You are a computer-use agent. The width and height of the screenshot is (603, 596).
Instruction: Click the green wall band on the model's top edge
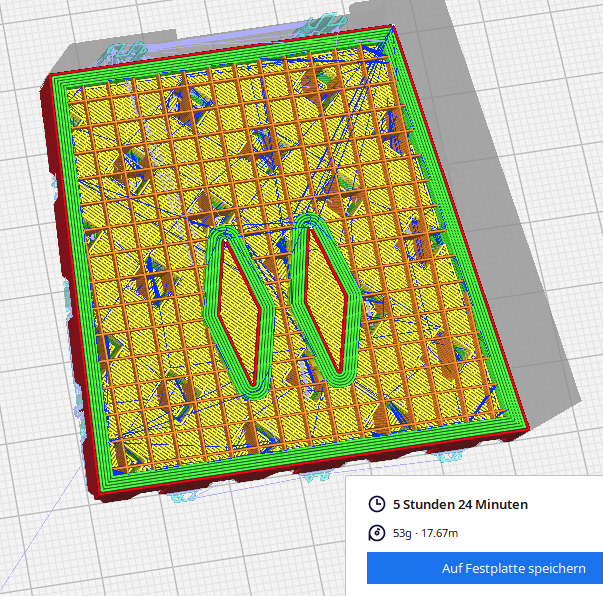220,58
